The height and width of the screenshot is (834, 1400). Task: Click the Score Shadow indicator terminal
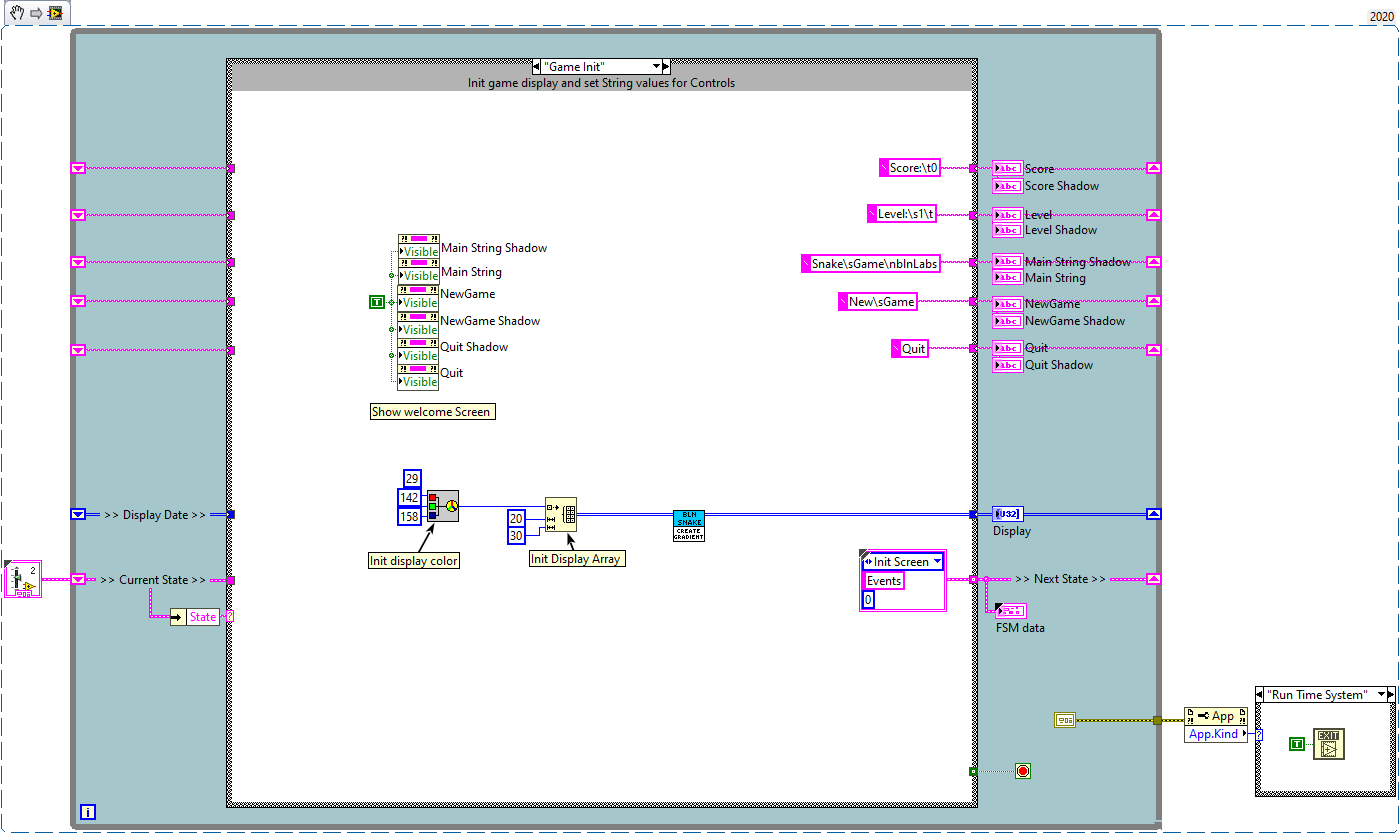coord(1007,186)
